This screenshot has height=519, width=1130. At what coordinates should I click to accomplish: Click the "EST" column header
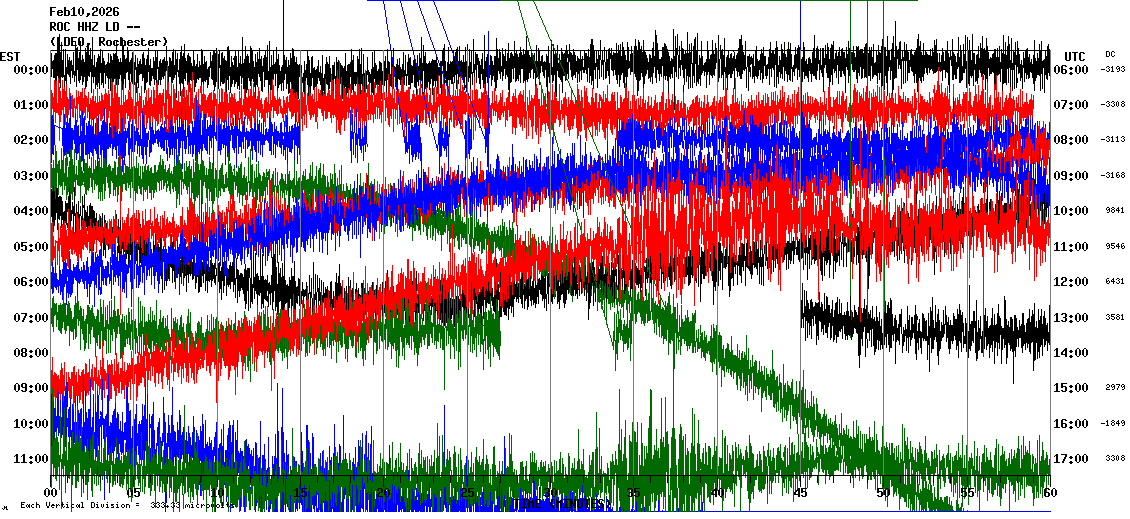coord(10,56)
